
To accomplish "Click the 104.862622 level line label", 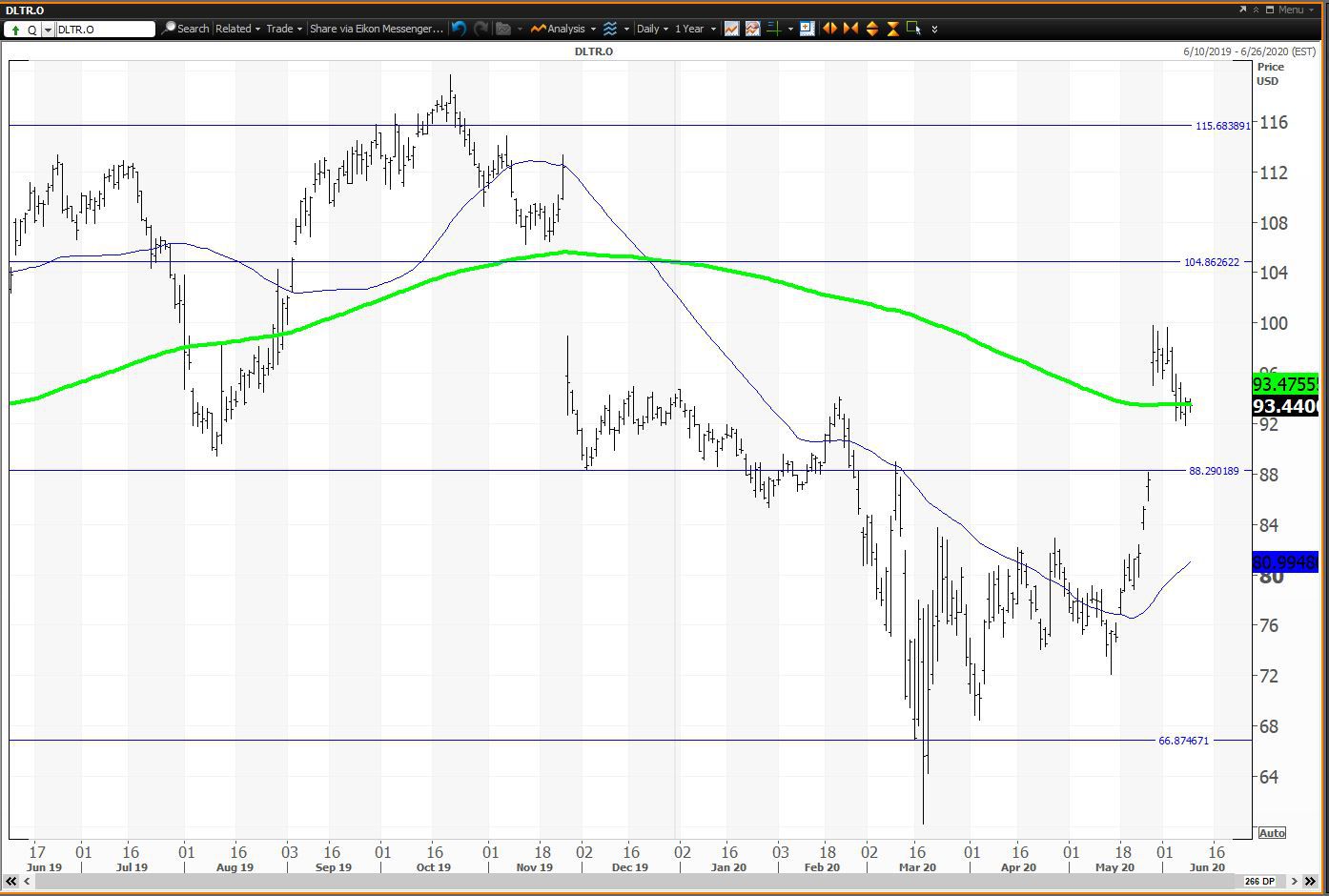I will point(1212,262).
